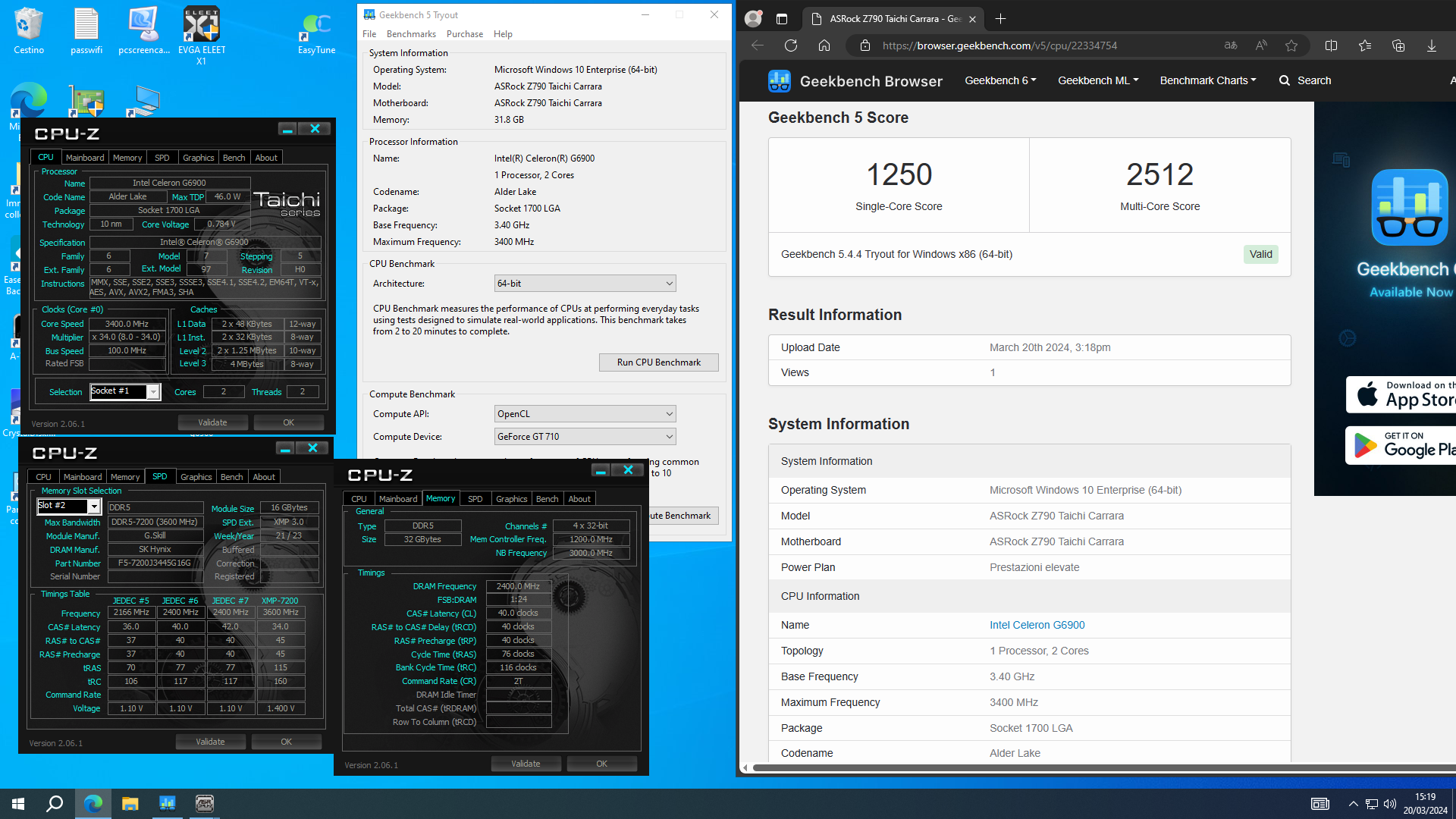The height and width of the screenshot is (819, 1456).
Task: Open taskbar search
Action: tap(55, 804)
